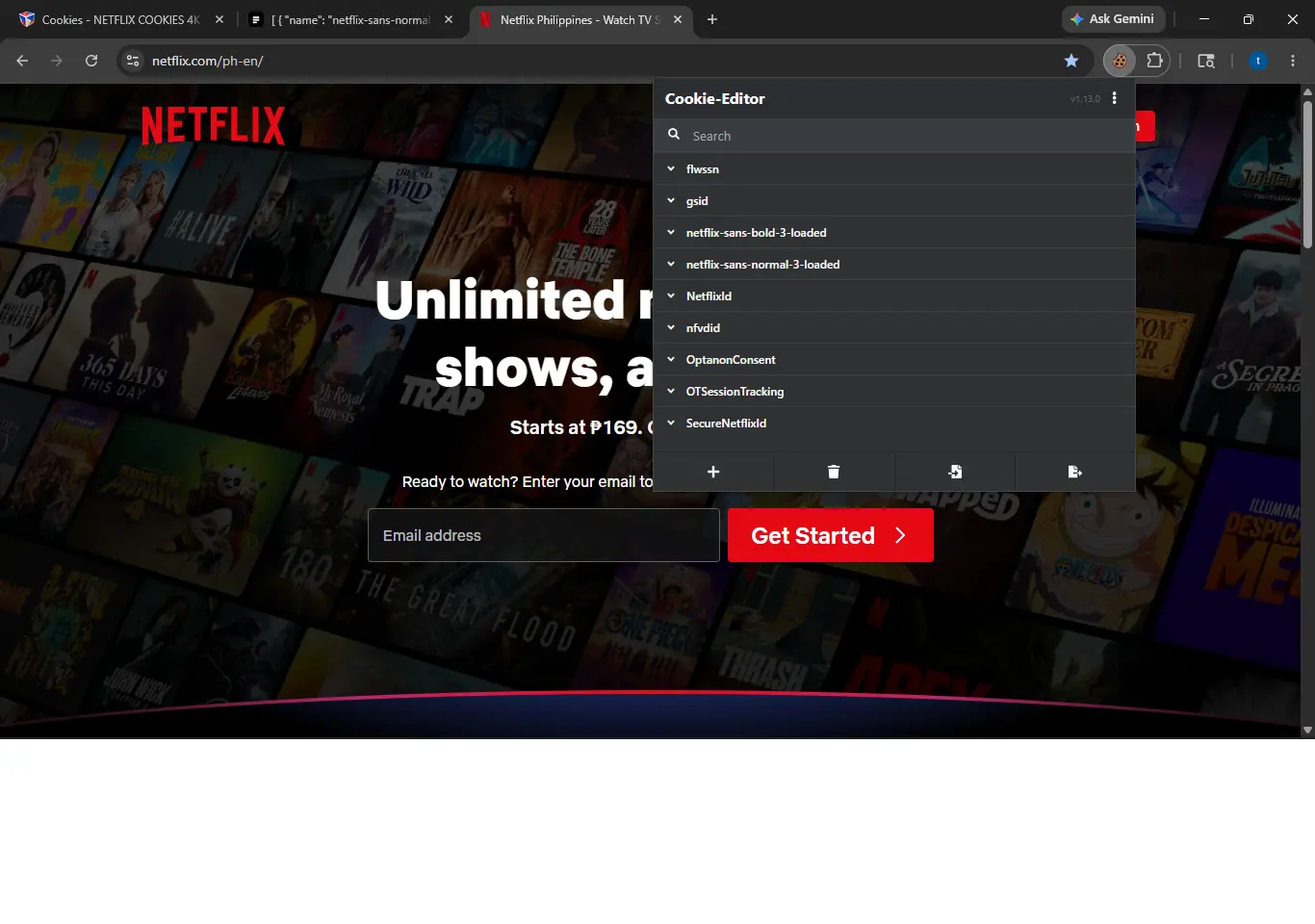Minimize the Chrome window
The width and height of the screenshot is (1315, 924).
[x=1203, y=19]
